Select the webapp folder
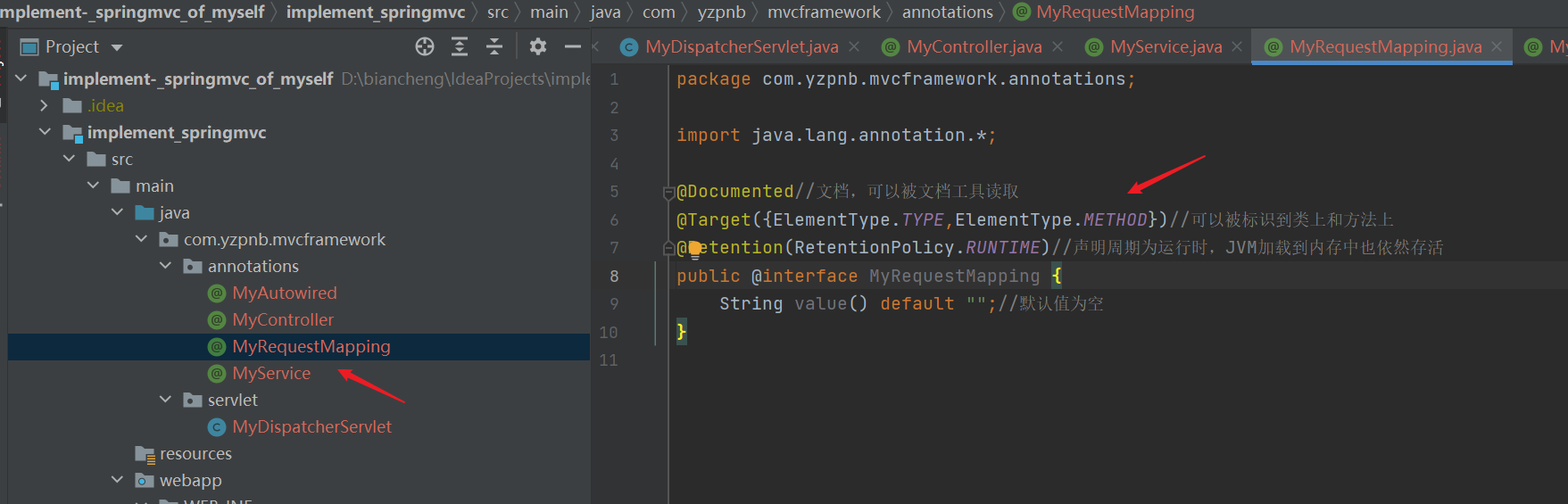This screenshot has height=504, width=1568. tap(190, 480)
